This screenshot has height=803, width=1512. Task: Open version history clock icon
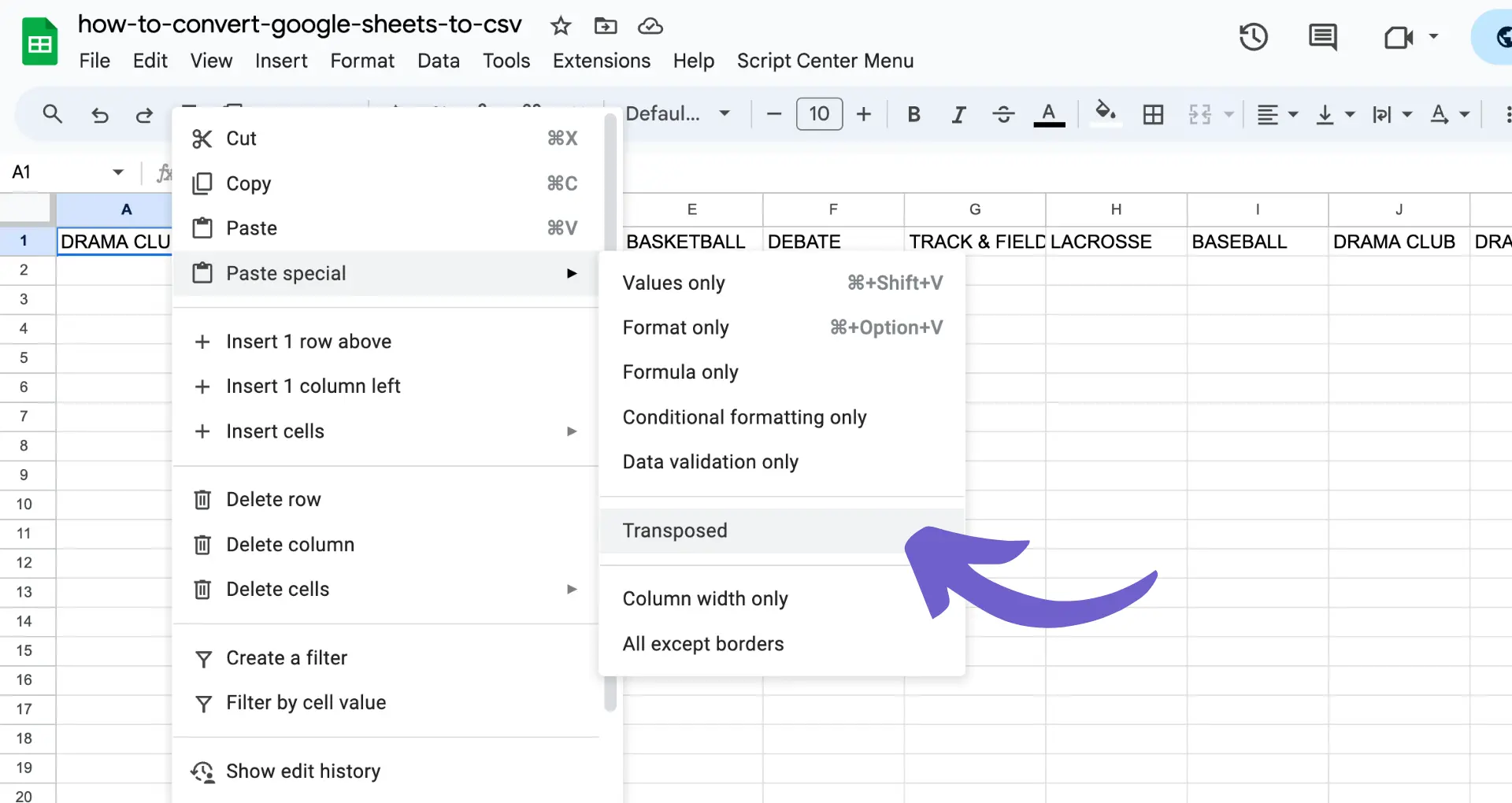click(x=1253, y=37)
